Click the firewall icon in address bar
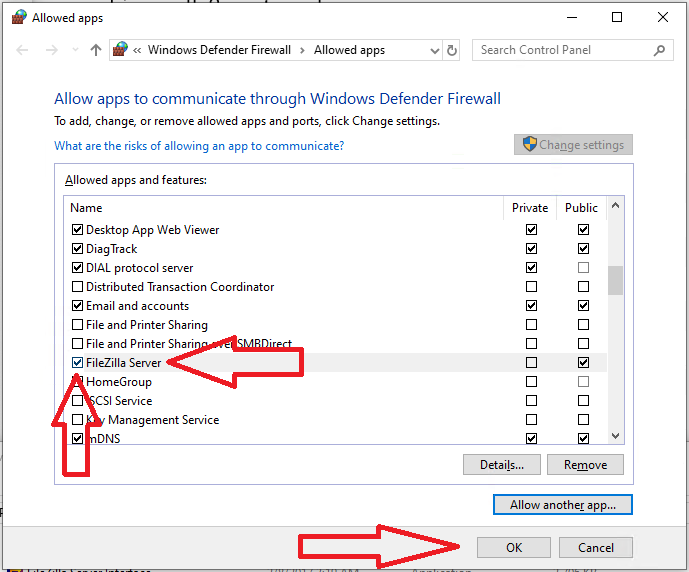689x572 pixels. tap(120, 49)
